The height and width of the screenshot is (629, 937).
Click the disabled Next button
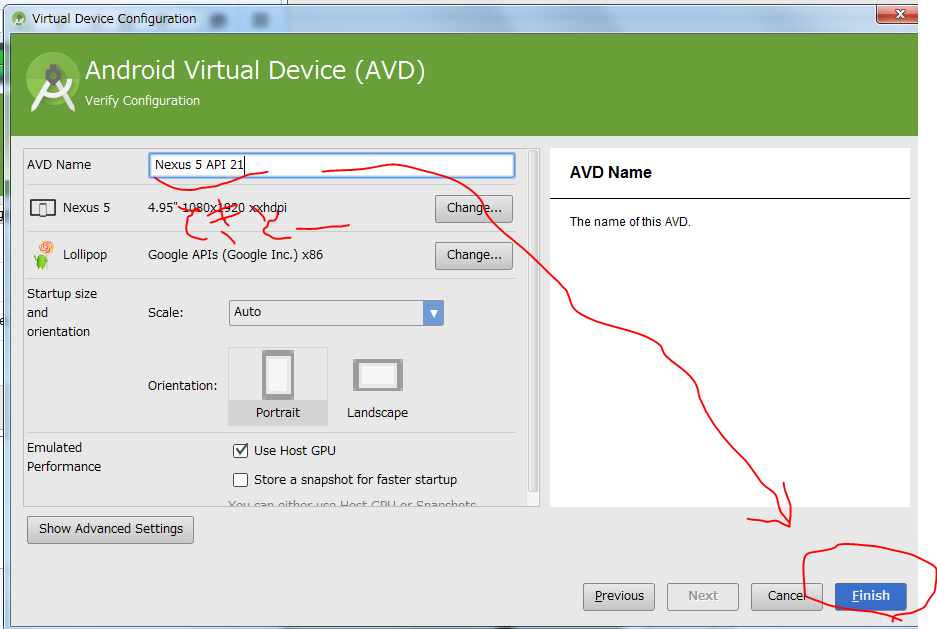pyautogui.click(x=703, y=596)
